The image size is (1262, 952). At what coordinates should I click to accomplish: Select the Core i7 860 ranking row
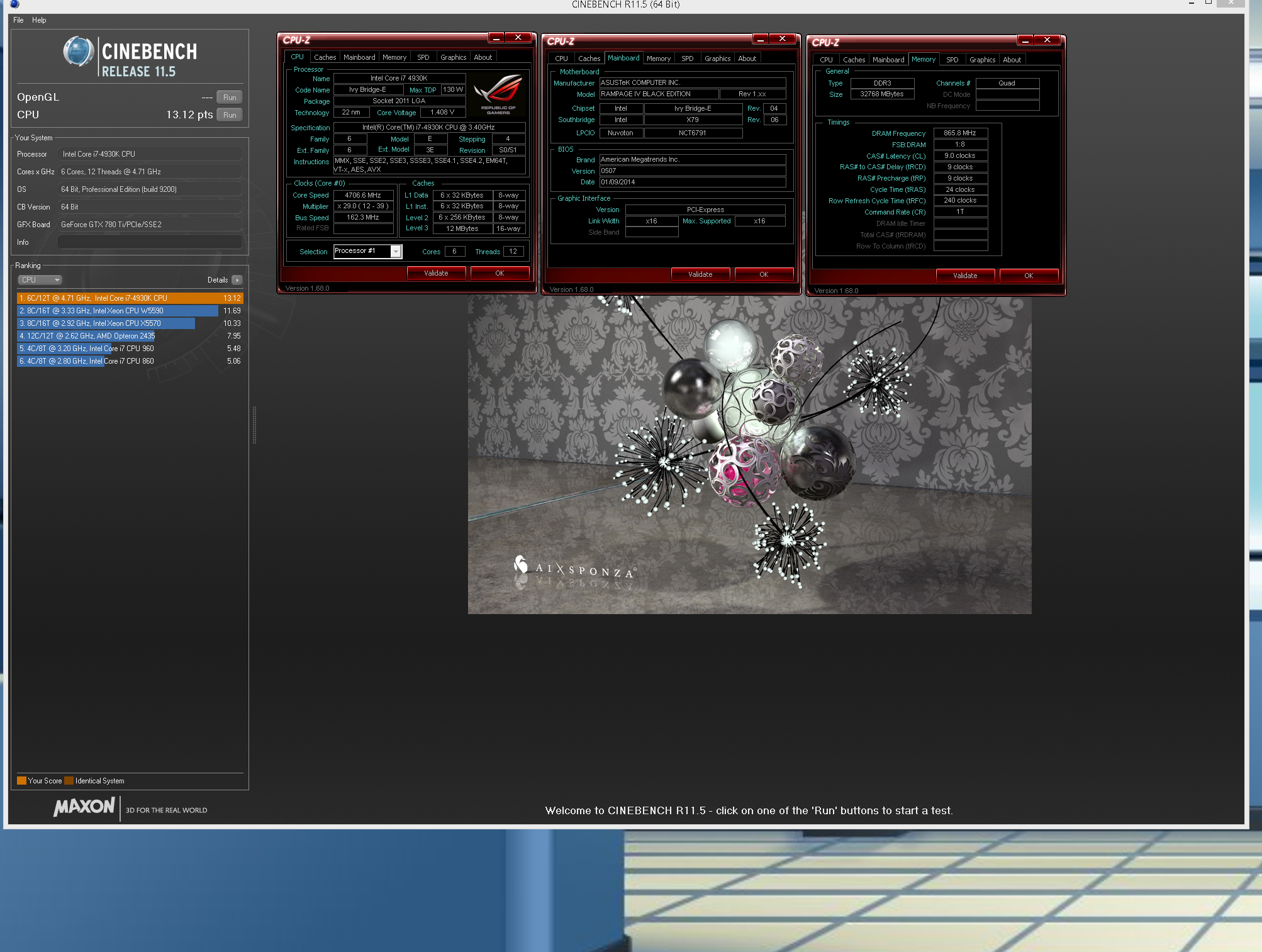[x=130, y=361]
